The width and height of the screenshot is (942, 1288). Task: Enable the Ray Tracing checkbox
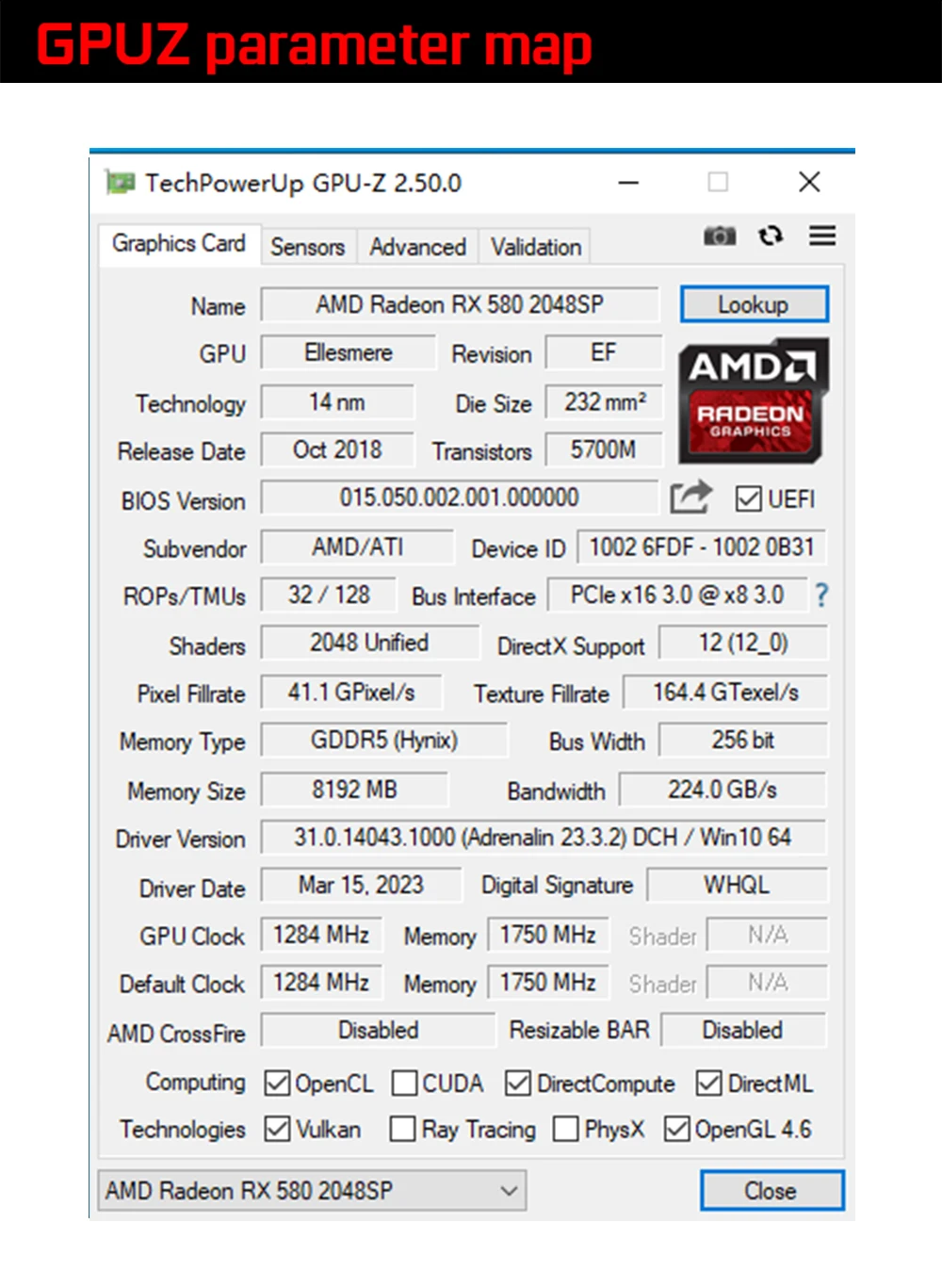(x=402, y=1128)
